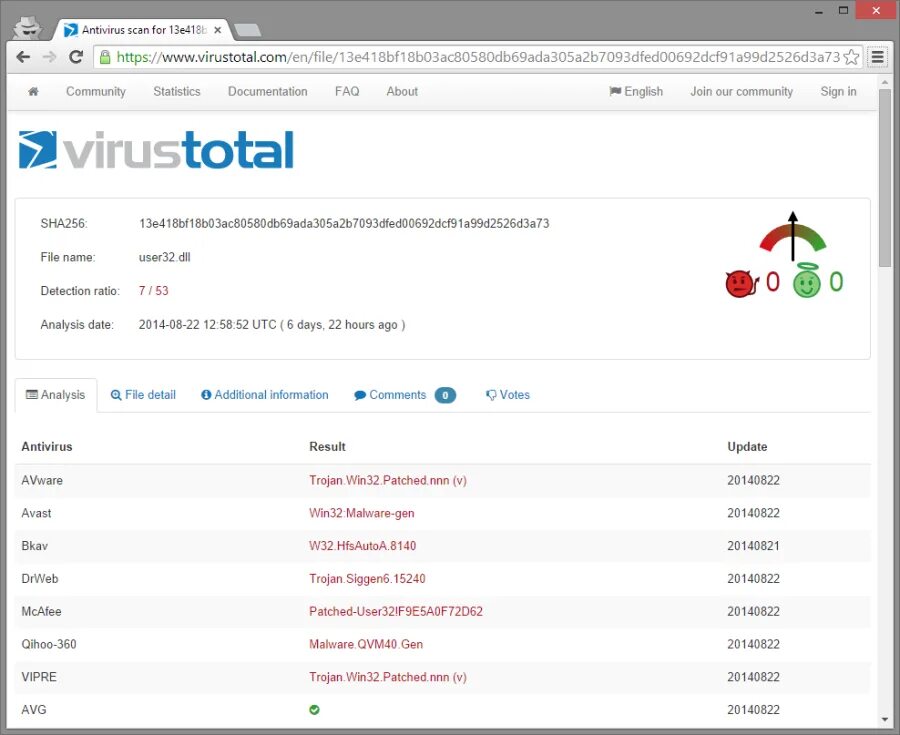Reload the page with refresh icon

pyautogui.click(x=76, y=57)
